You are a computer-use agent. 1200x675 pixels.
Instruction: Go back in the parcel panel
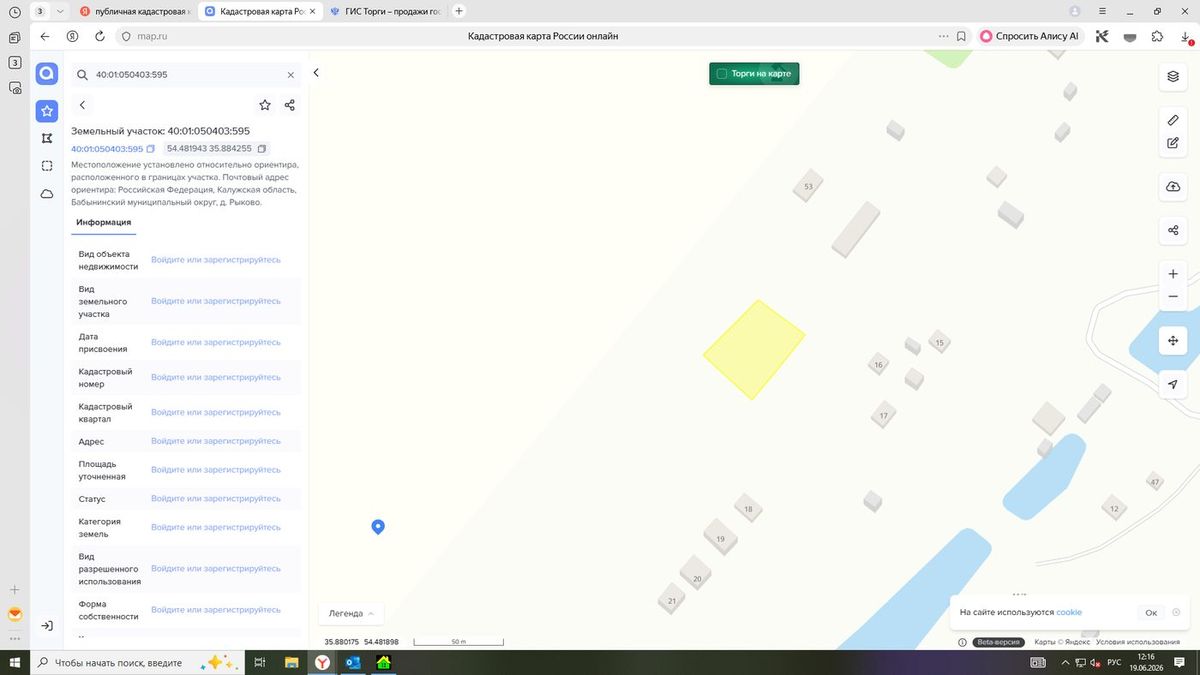point(82,105)
